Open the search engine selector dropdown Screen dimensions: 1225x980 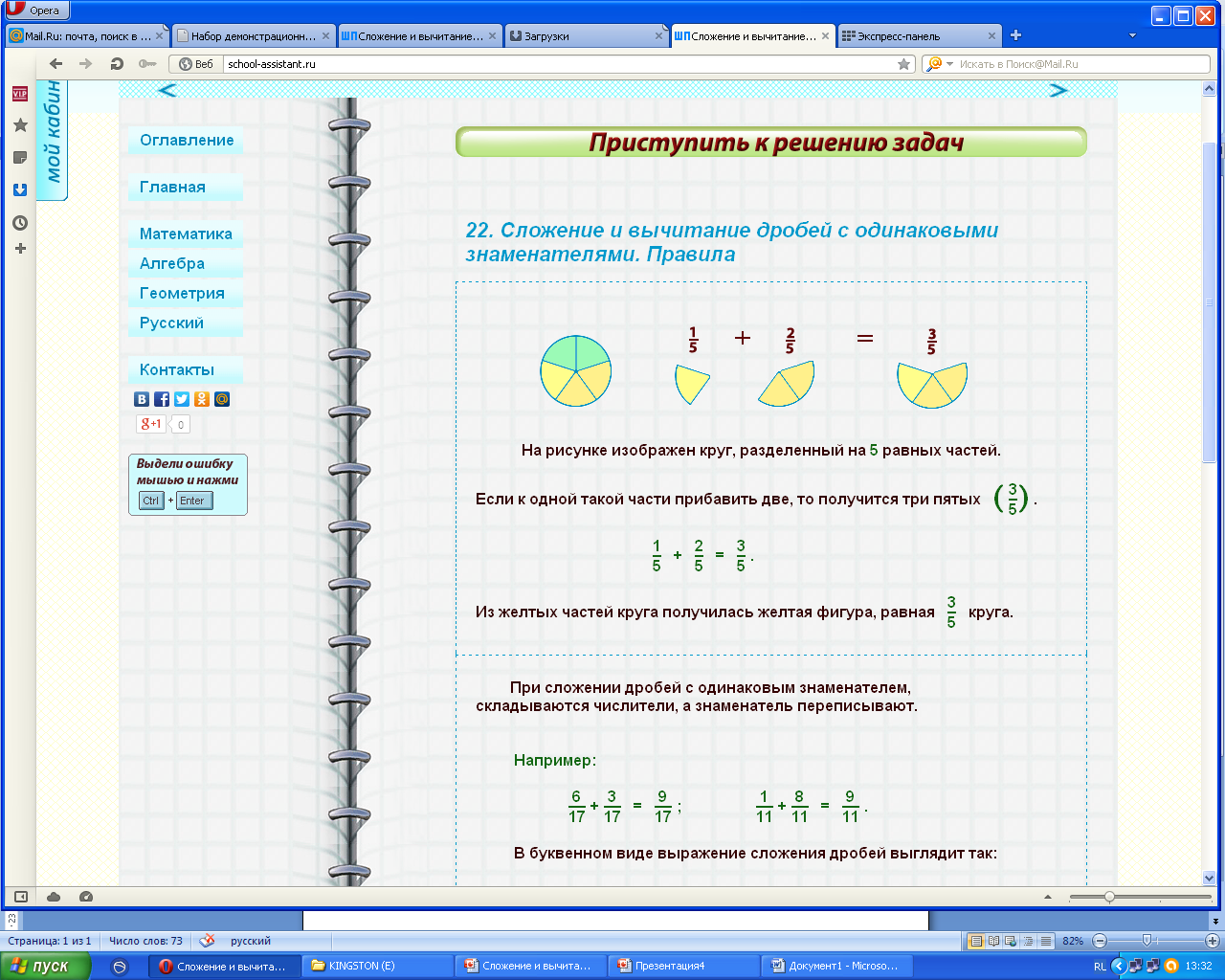tap(940, 64)
